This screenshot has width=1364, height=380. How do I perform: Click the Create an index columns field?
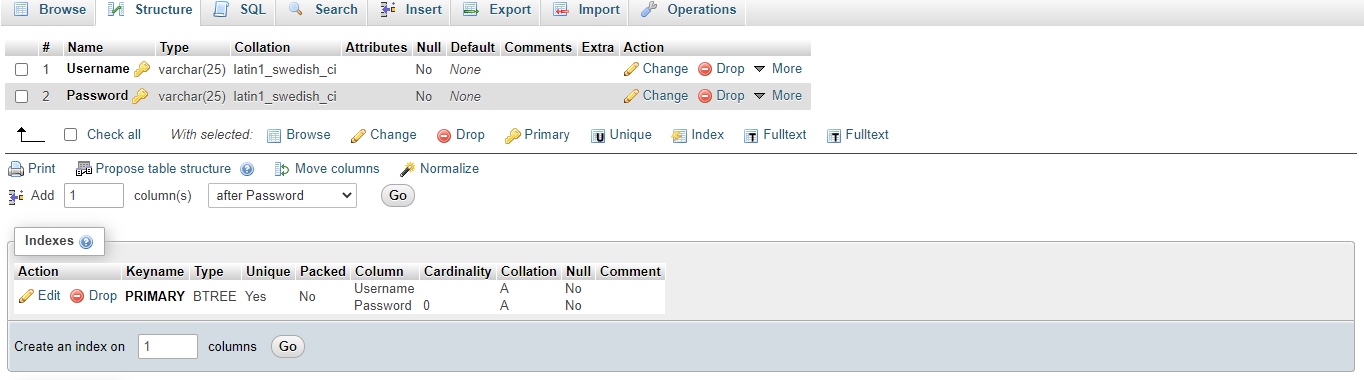[167, 347]
